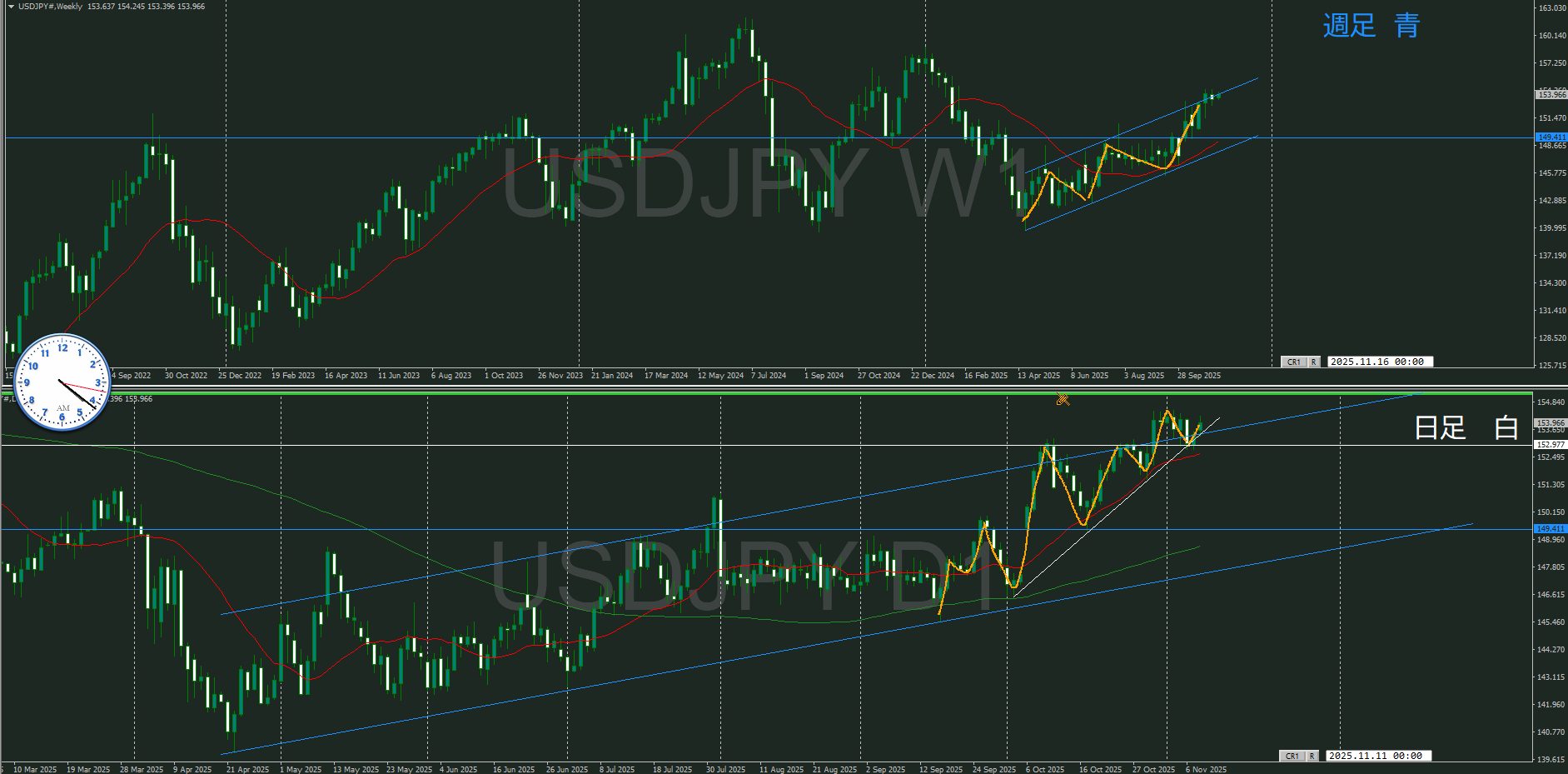Screen dimensions: 1568x774
Task: Click the blue 149.411 price tag on daily axis
Action: pos(1551,529)
